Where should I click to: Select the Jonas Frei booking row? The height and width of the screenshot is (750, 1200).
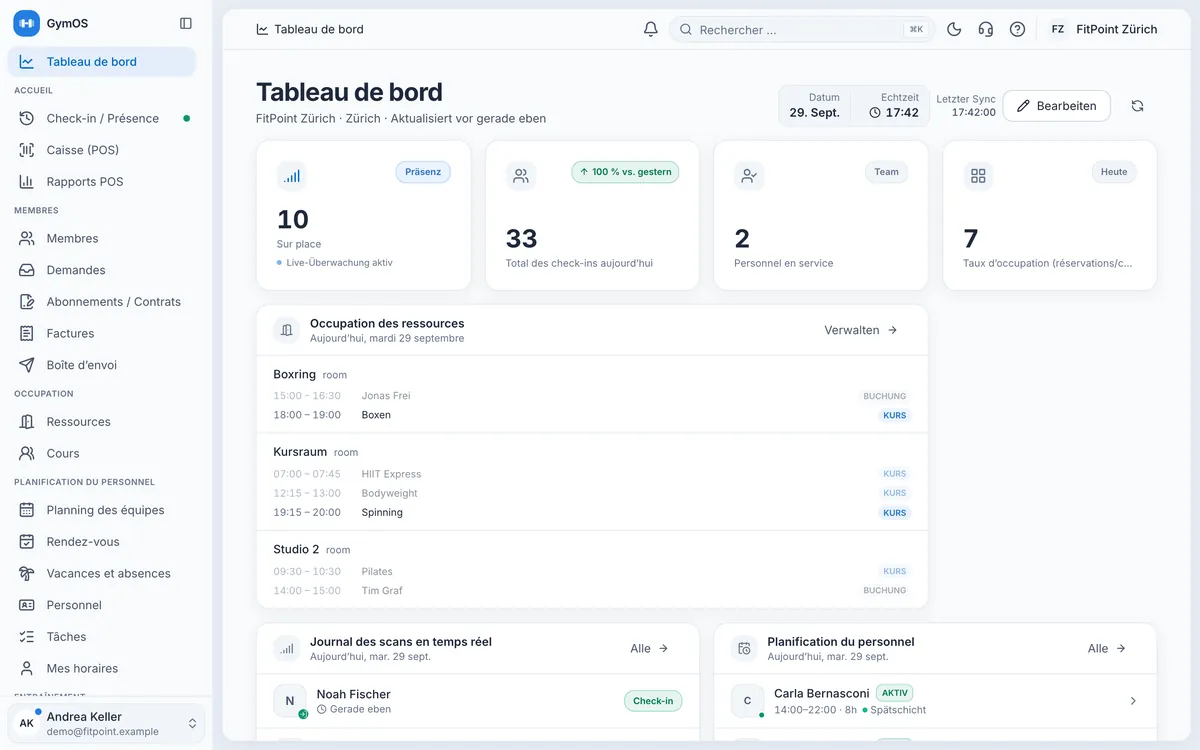point(591,396)
